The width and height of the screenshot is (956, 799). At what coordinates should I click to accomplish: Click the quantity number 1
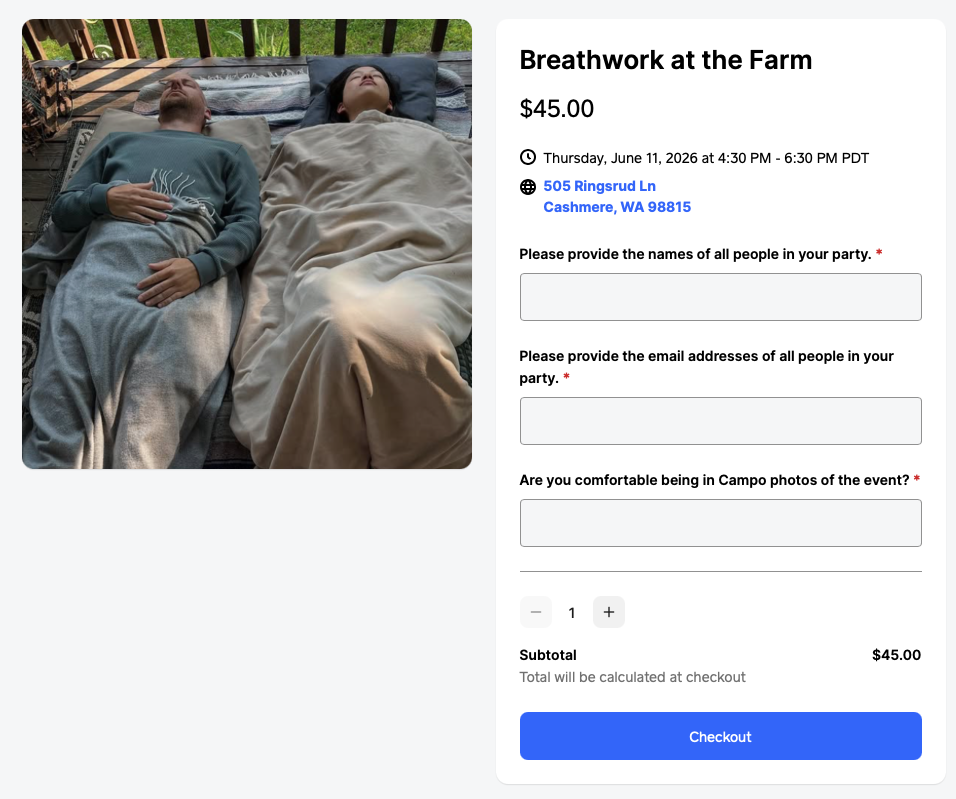[x=572, y=613]
